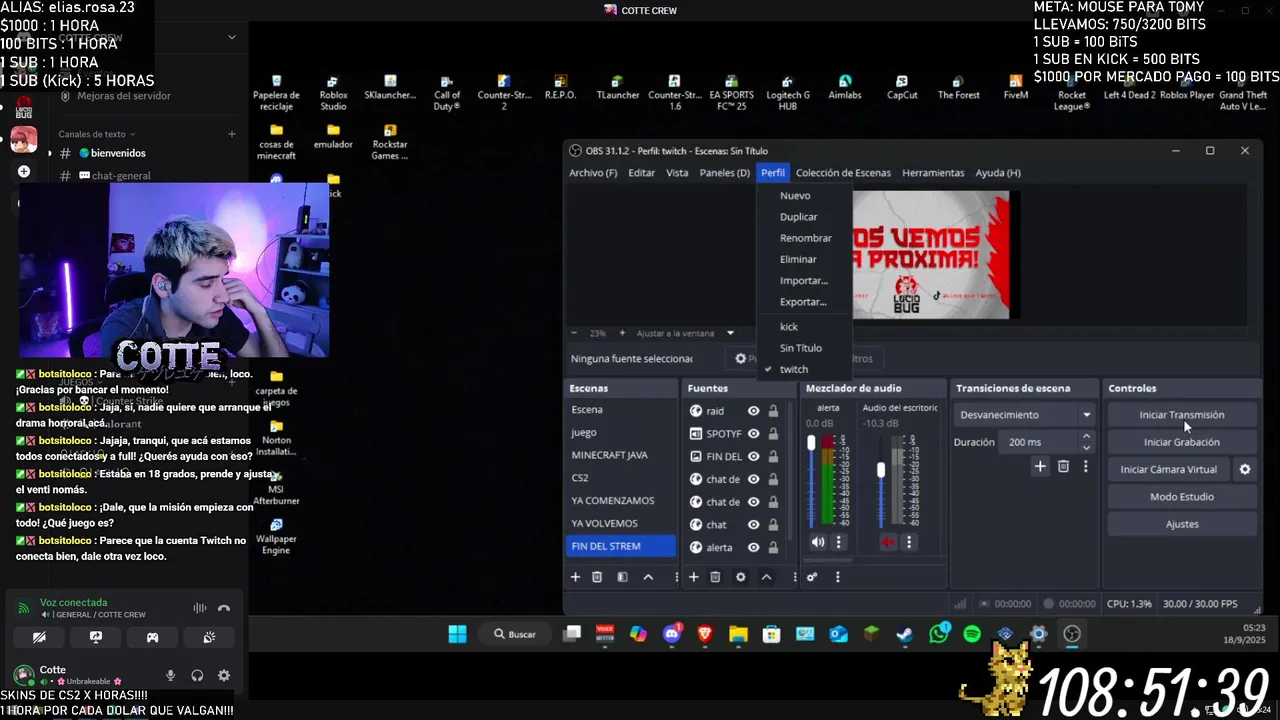The image size is (1280, 720).
Task: Expand the Discord server name dropdown
Action: [231, 37]
